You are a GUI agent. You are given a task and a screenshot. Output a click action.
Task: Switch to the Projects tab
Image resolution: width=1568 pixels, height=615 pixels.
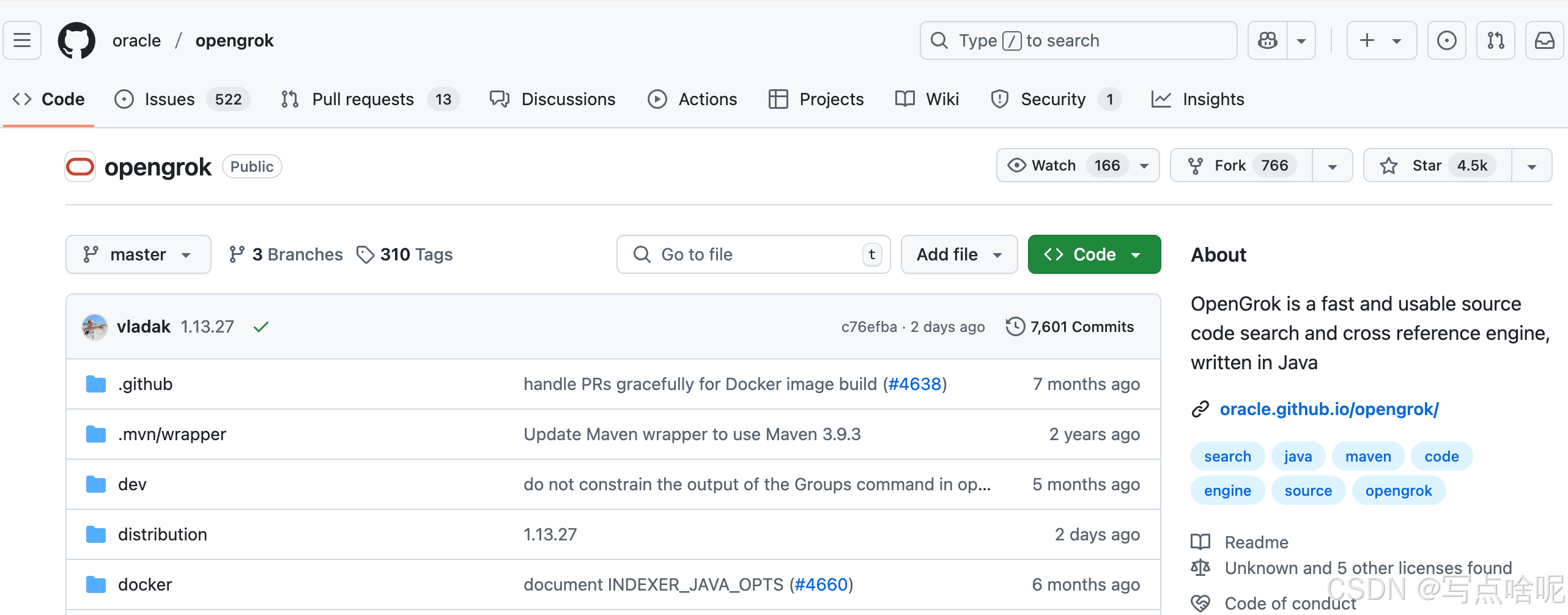pos(816,99)
